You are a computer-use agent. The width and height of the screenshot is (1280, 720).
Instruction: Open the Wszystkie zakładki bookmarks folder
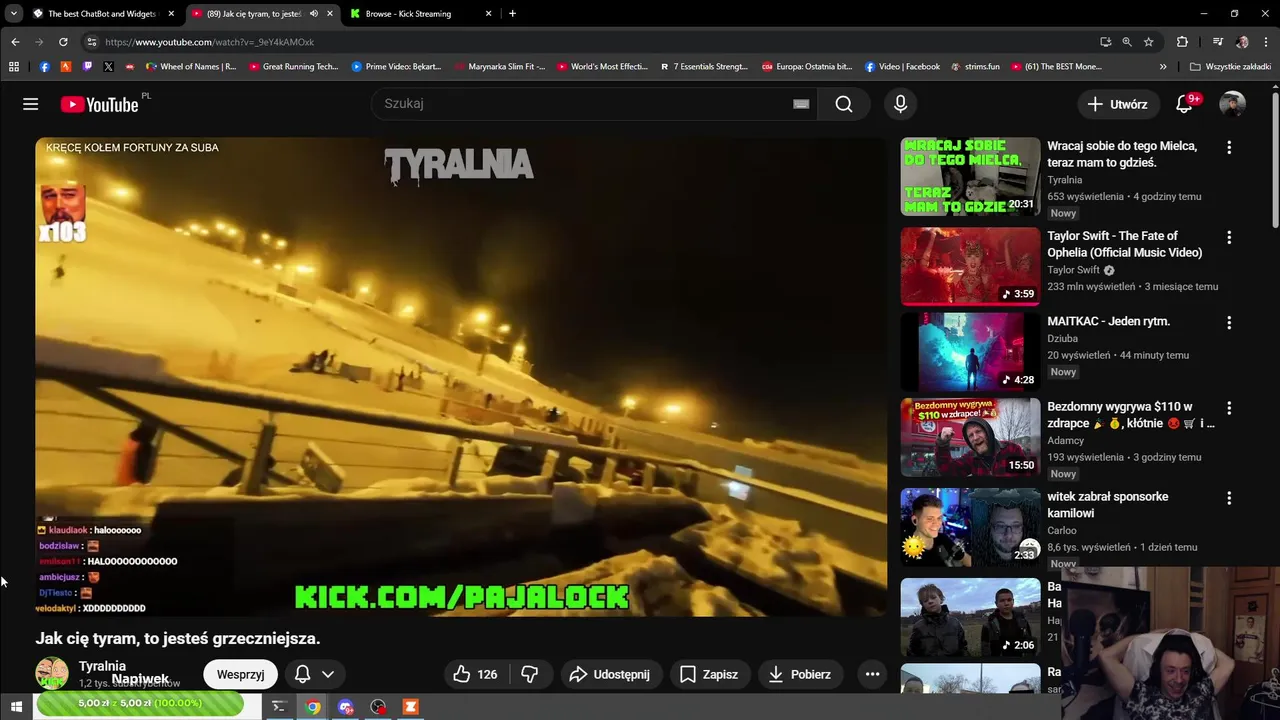click(1231, 67)
